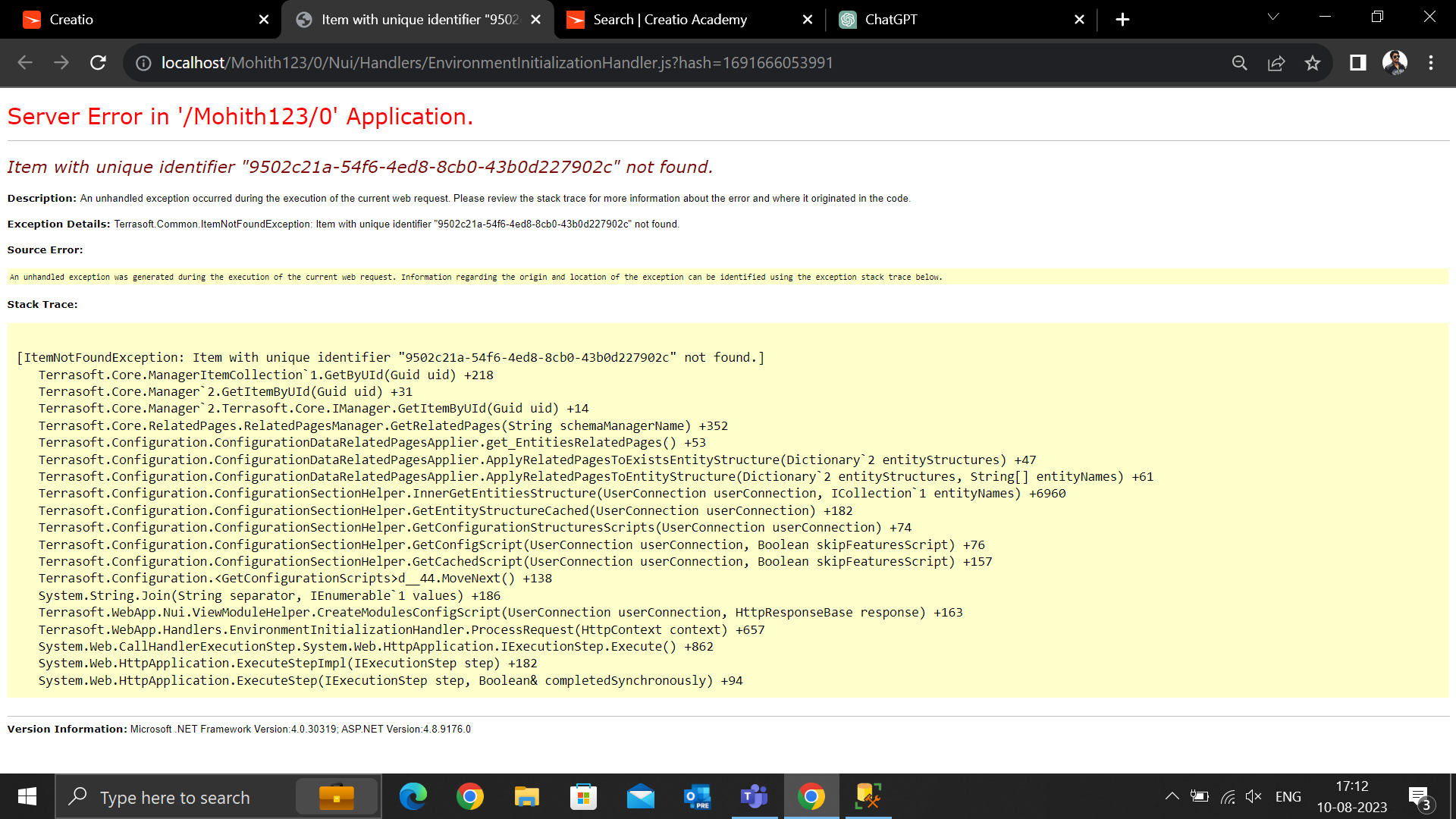The image size is (1456, 819).
Task: Toggle the browser side panel
Action: tap(1358, 63)
